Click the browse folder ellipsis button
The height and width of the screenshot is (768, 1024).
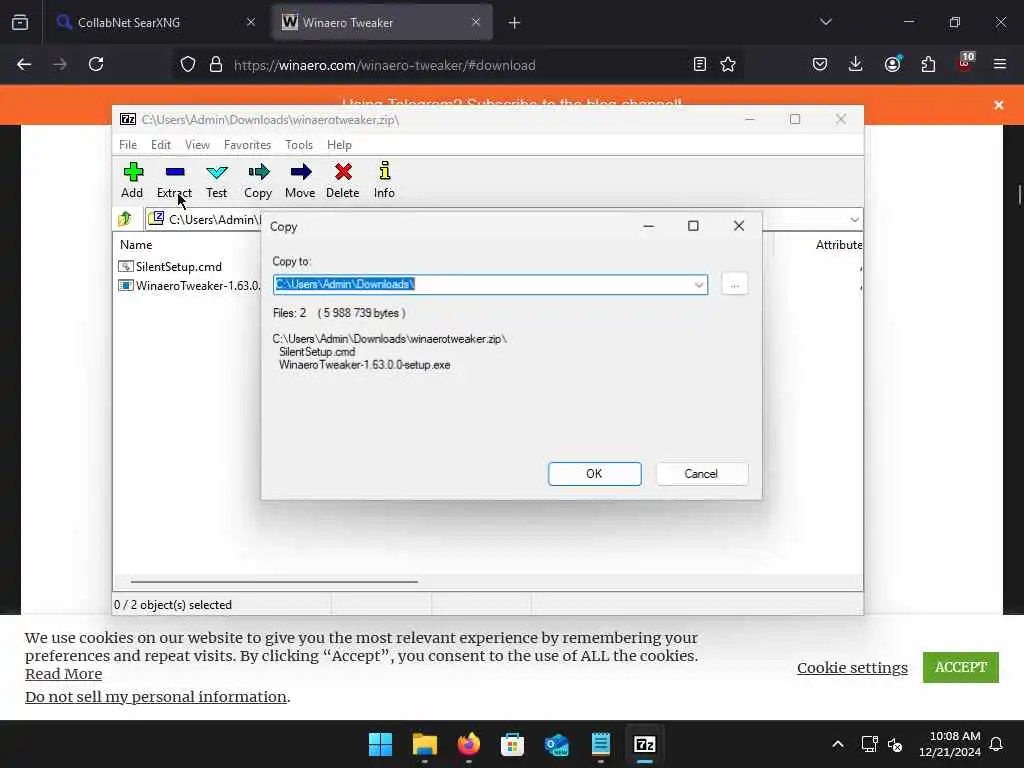pos(735,285)
